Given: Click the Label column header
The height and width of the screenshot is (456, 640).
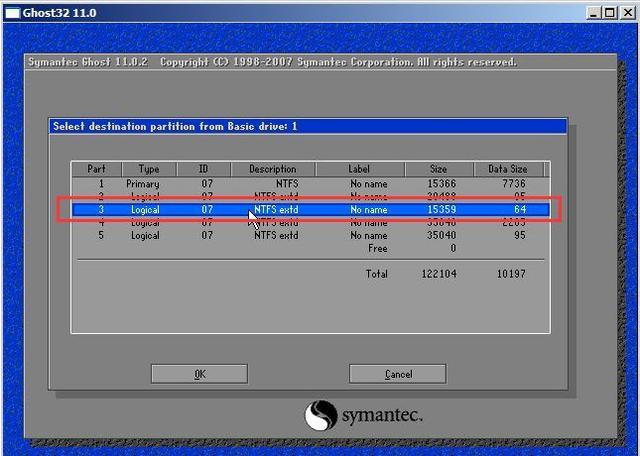Looking at the screenshot, I should click(359, 169).
